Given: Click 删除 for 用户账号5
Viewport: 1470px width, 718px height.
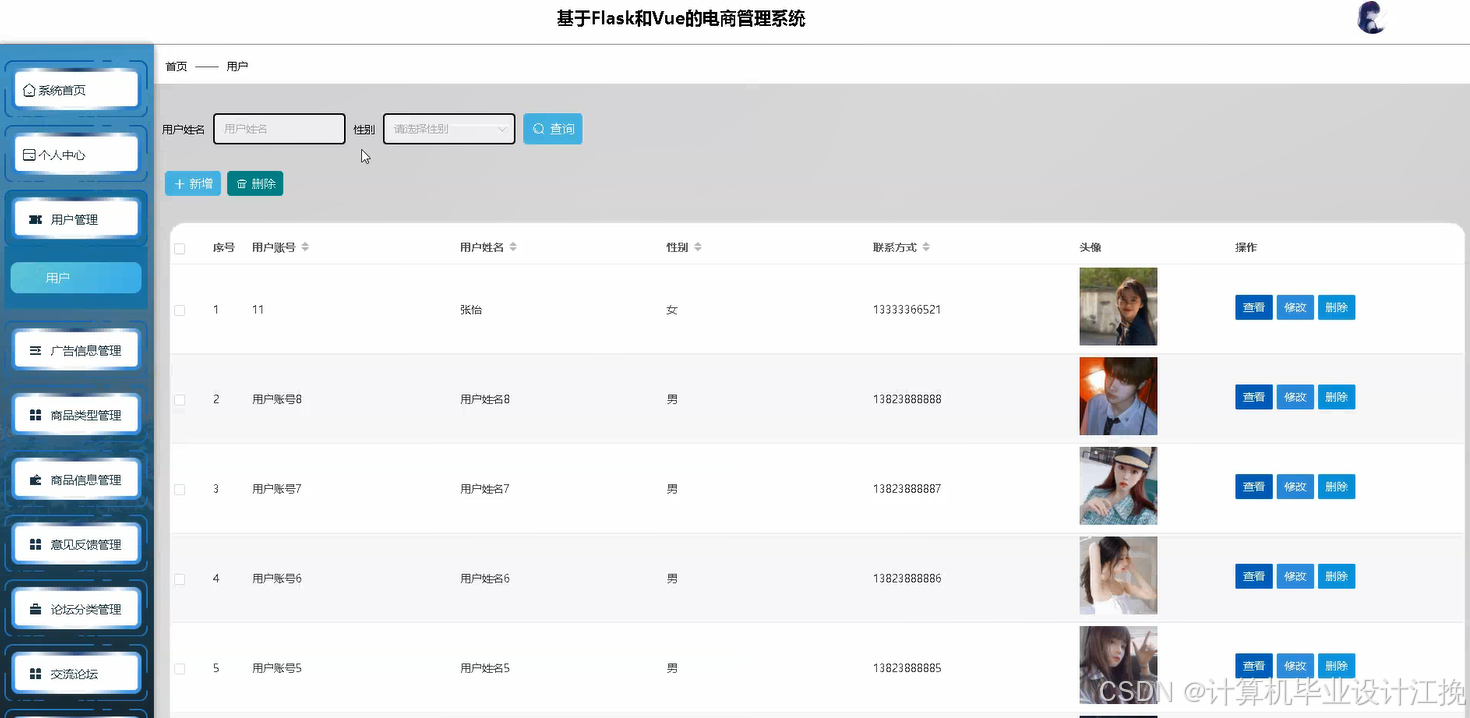Looking at the screenshot, I should [1336, 666].
